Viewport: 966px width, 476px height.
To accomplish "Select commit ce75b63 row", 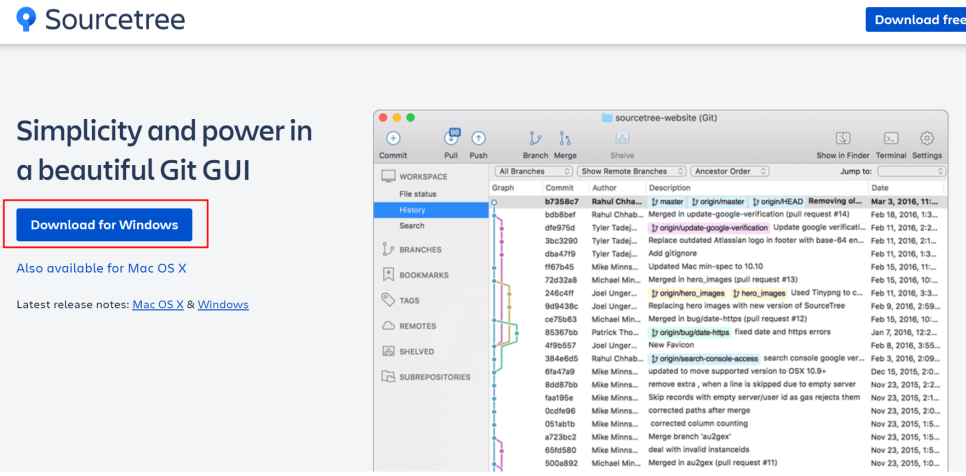I will (717, 319).
